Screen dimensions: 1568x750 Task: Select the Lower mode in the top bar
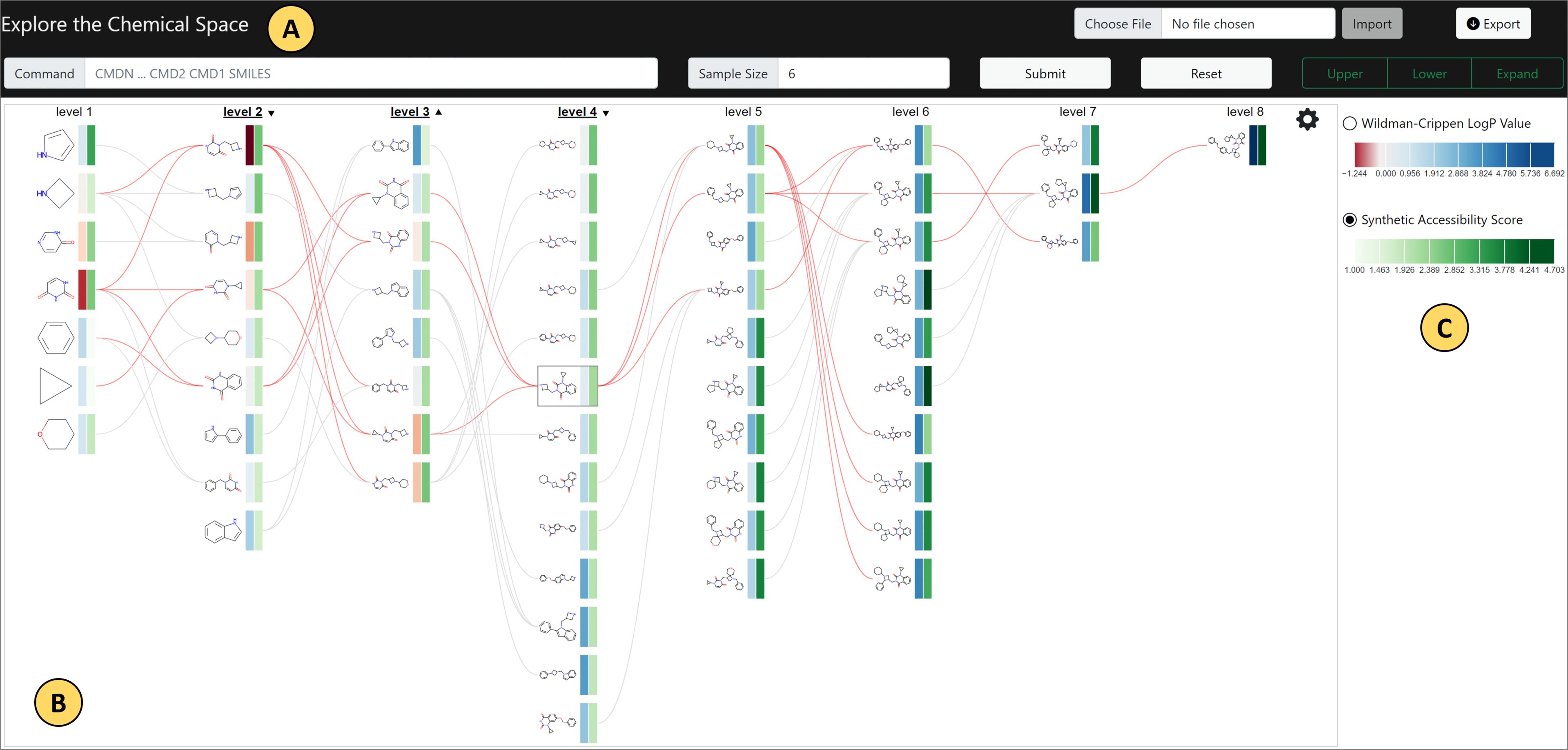(1430, 73)
